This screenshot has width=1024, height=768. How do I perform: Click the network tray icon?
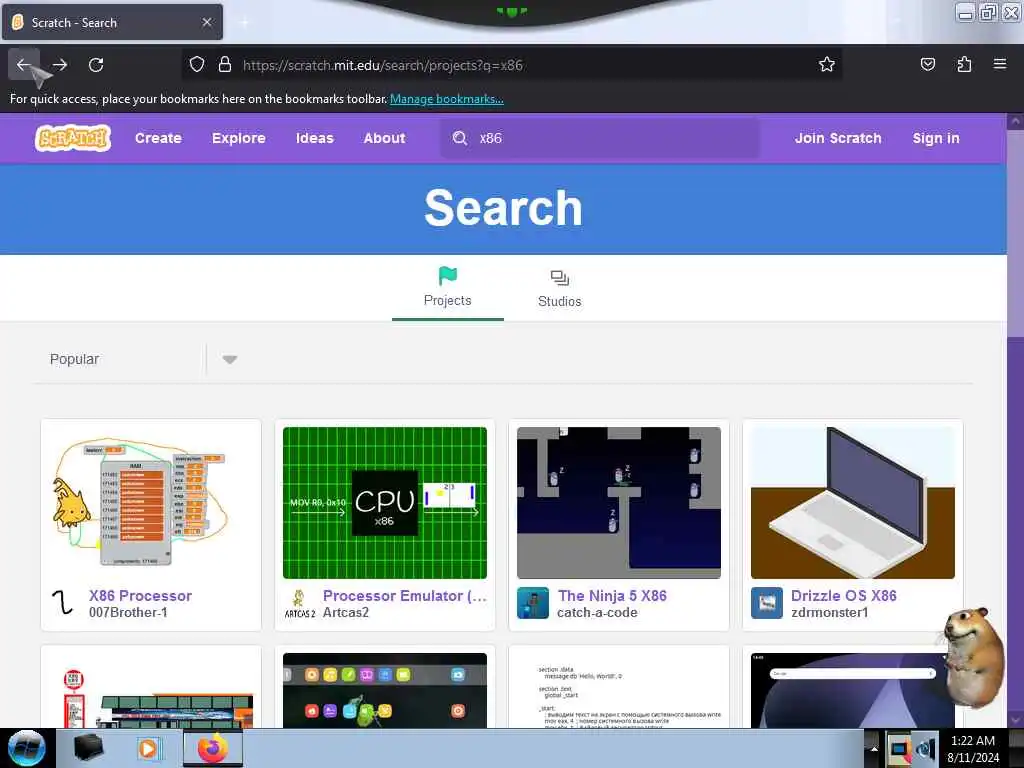click(x=899, y=748)
